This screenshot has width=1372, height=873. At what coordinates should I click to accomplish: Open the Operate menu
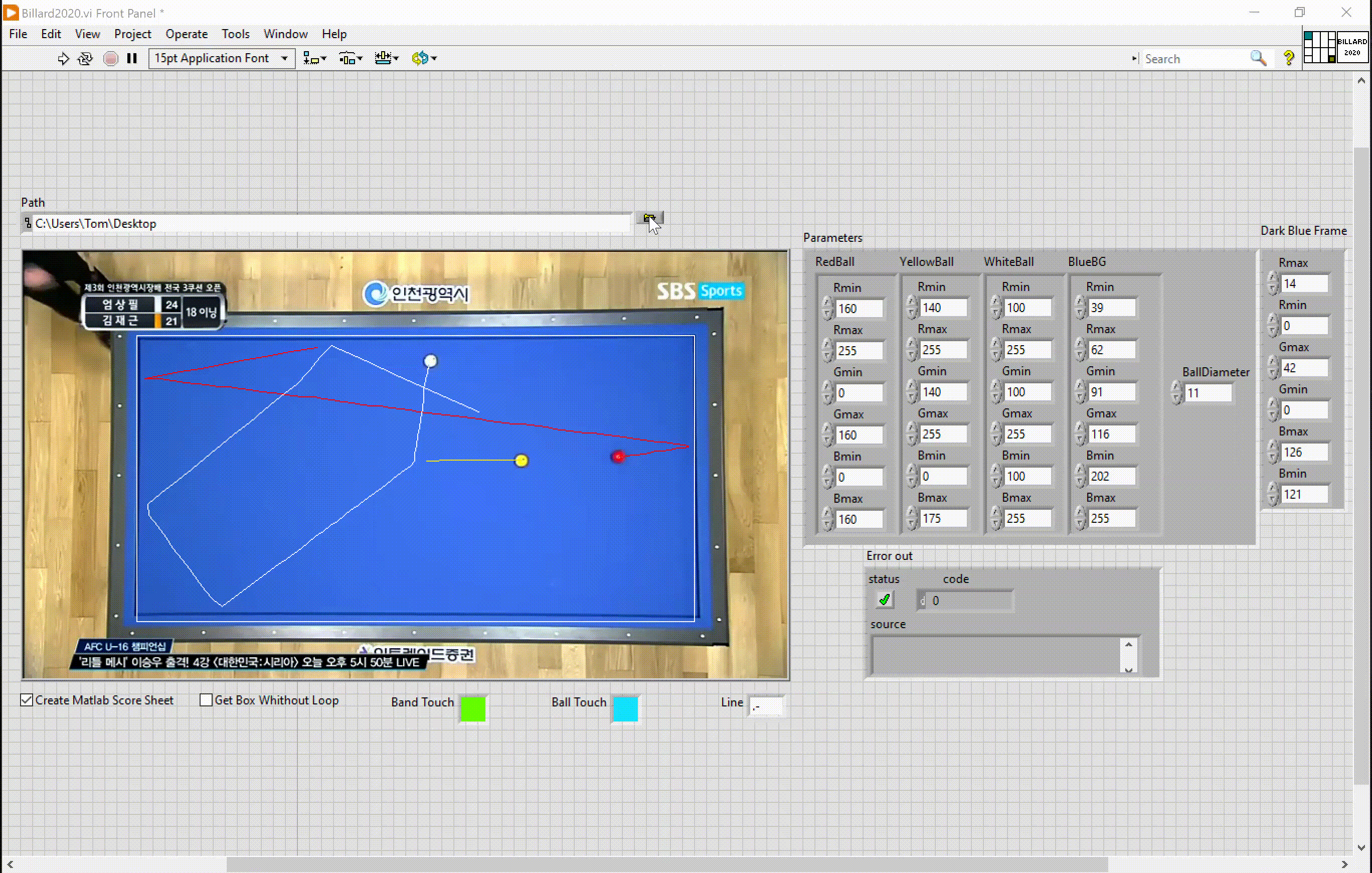coord(187,34)
